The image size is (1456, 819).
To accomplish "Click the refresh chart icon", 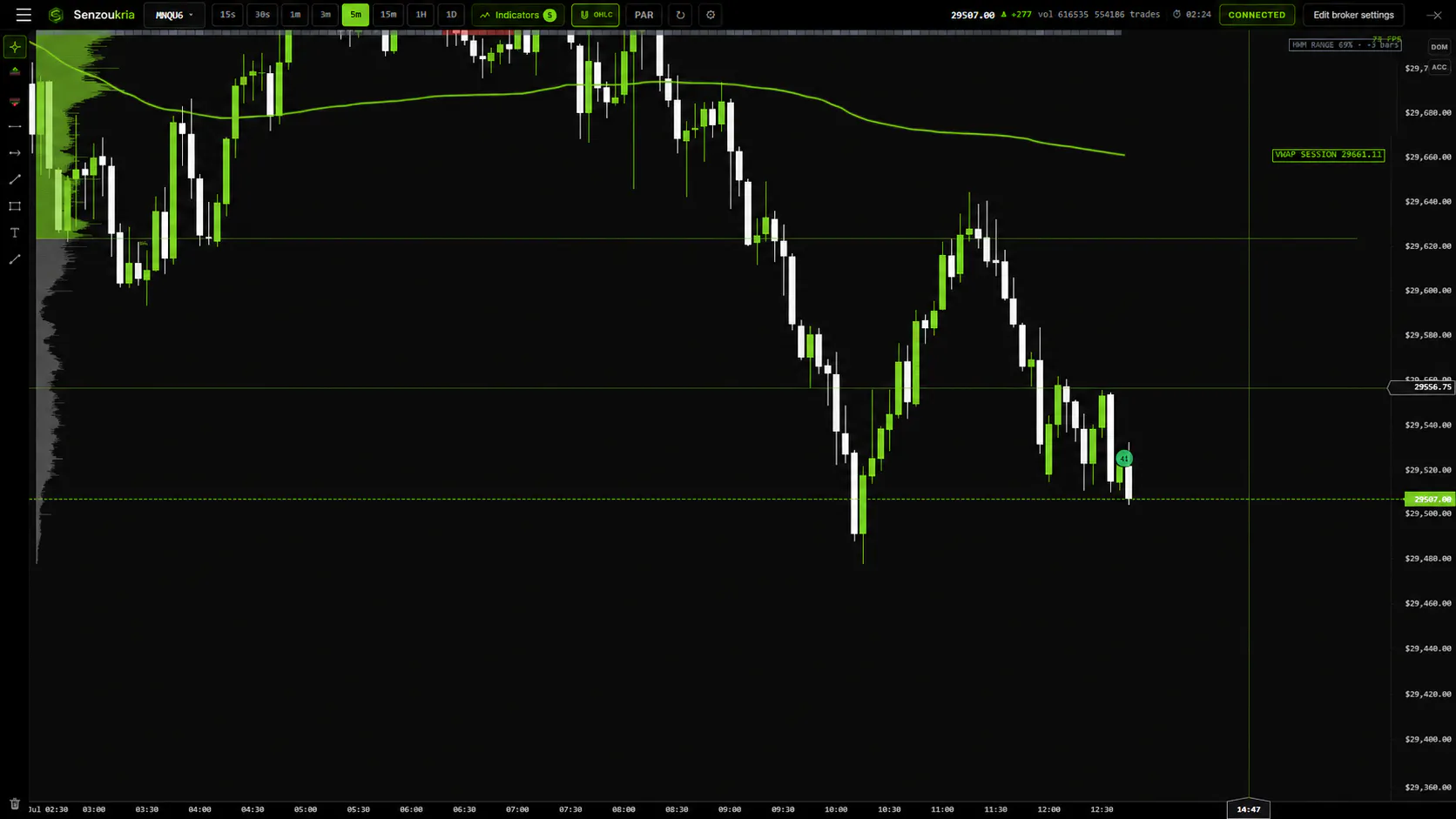I will coord(680,15).
